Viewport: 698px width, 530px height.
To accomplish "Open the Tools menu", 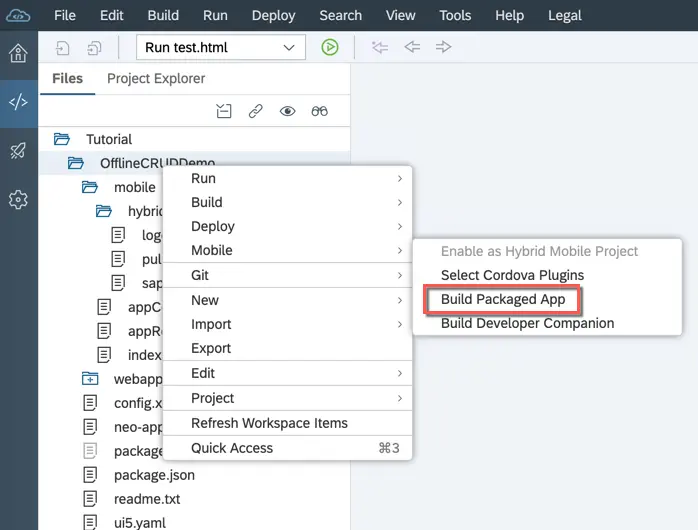I will tap(455, 16).
